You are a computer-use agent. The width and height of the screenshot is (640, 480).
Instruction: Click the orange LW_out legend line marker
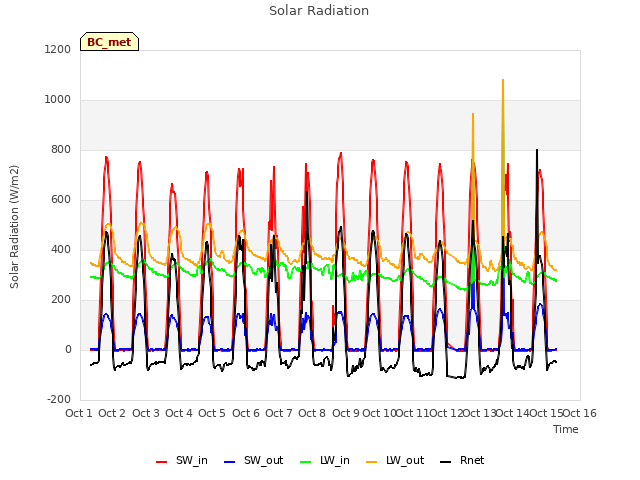372,462
